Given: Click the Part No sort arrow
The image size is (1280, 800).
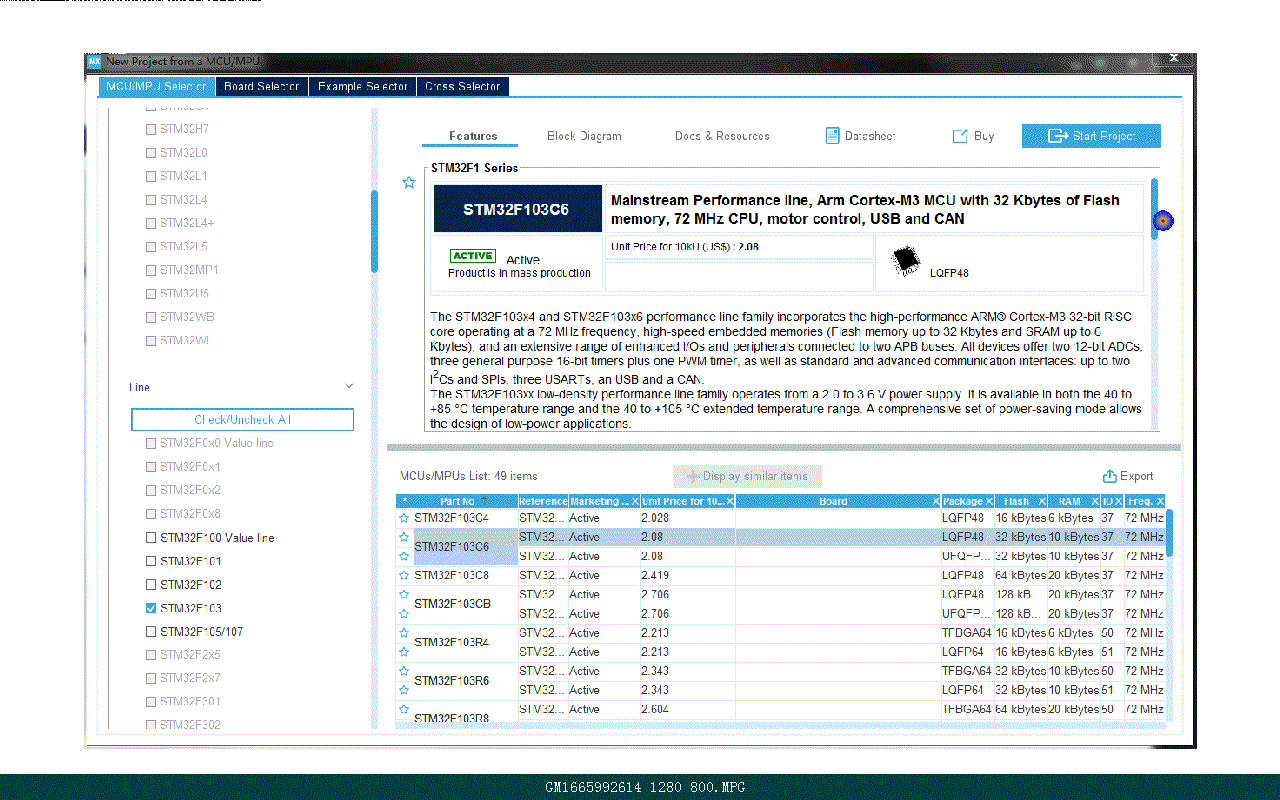Looking at the screenshot, I should tap(484, 501).
